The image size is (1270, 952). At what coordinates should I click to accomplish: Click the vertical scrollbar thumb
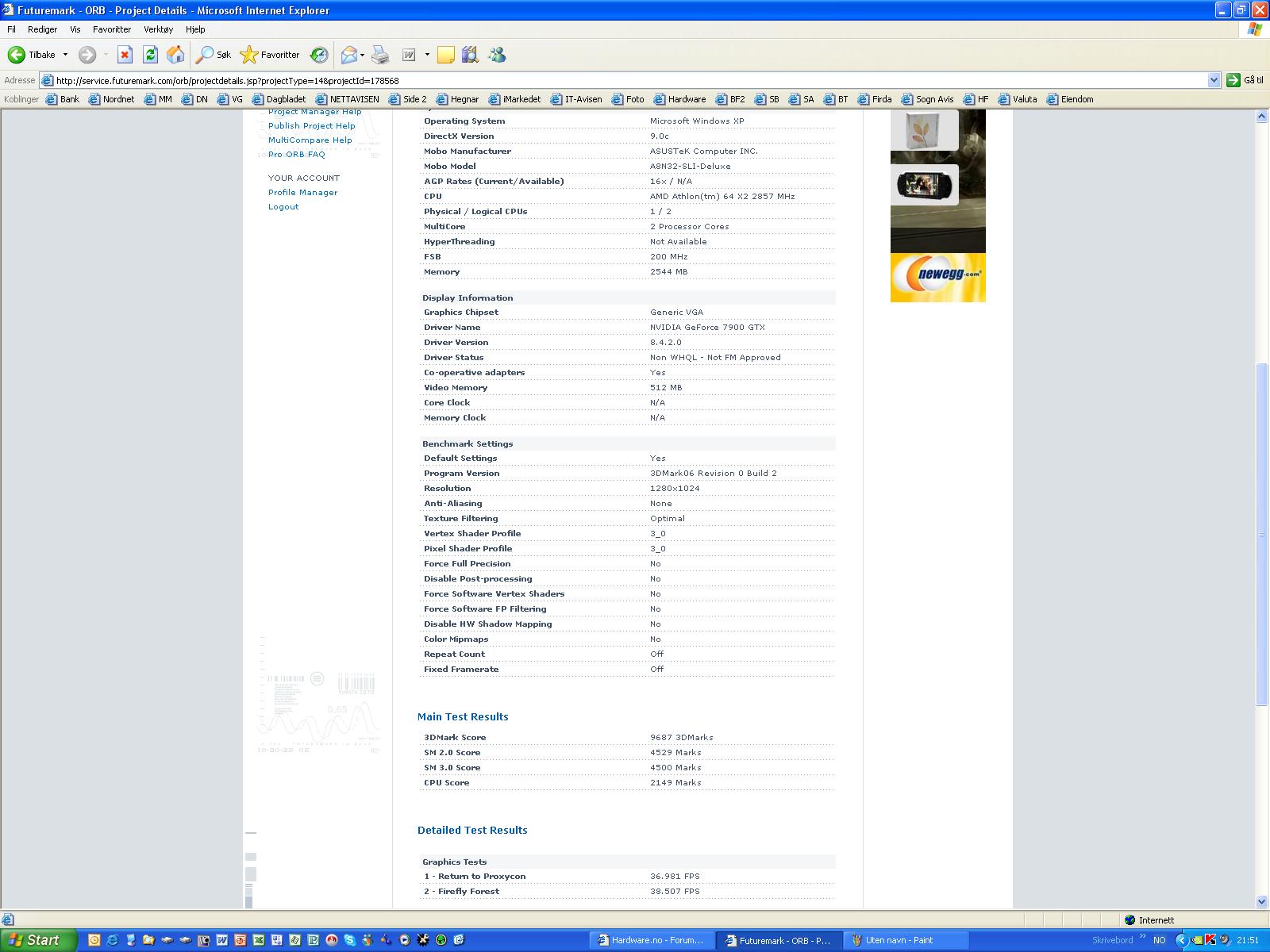(1262, 533)
